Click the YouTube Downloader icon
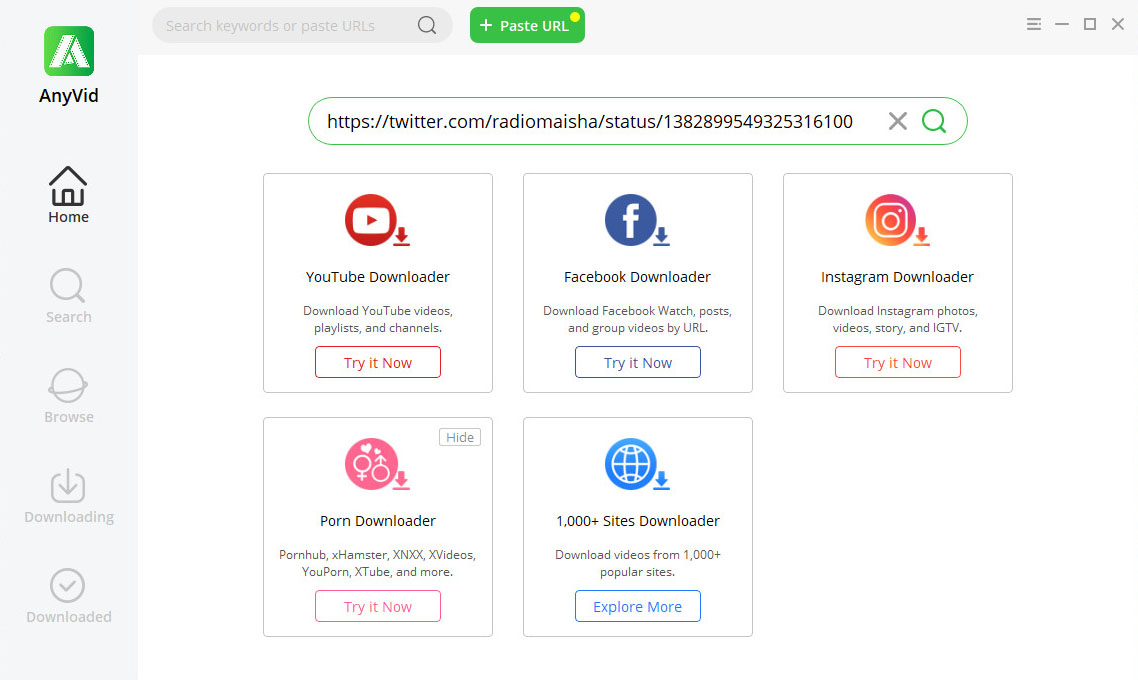 tap(377, 221)
